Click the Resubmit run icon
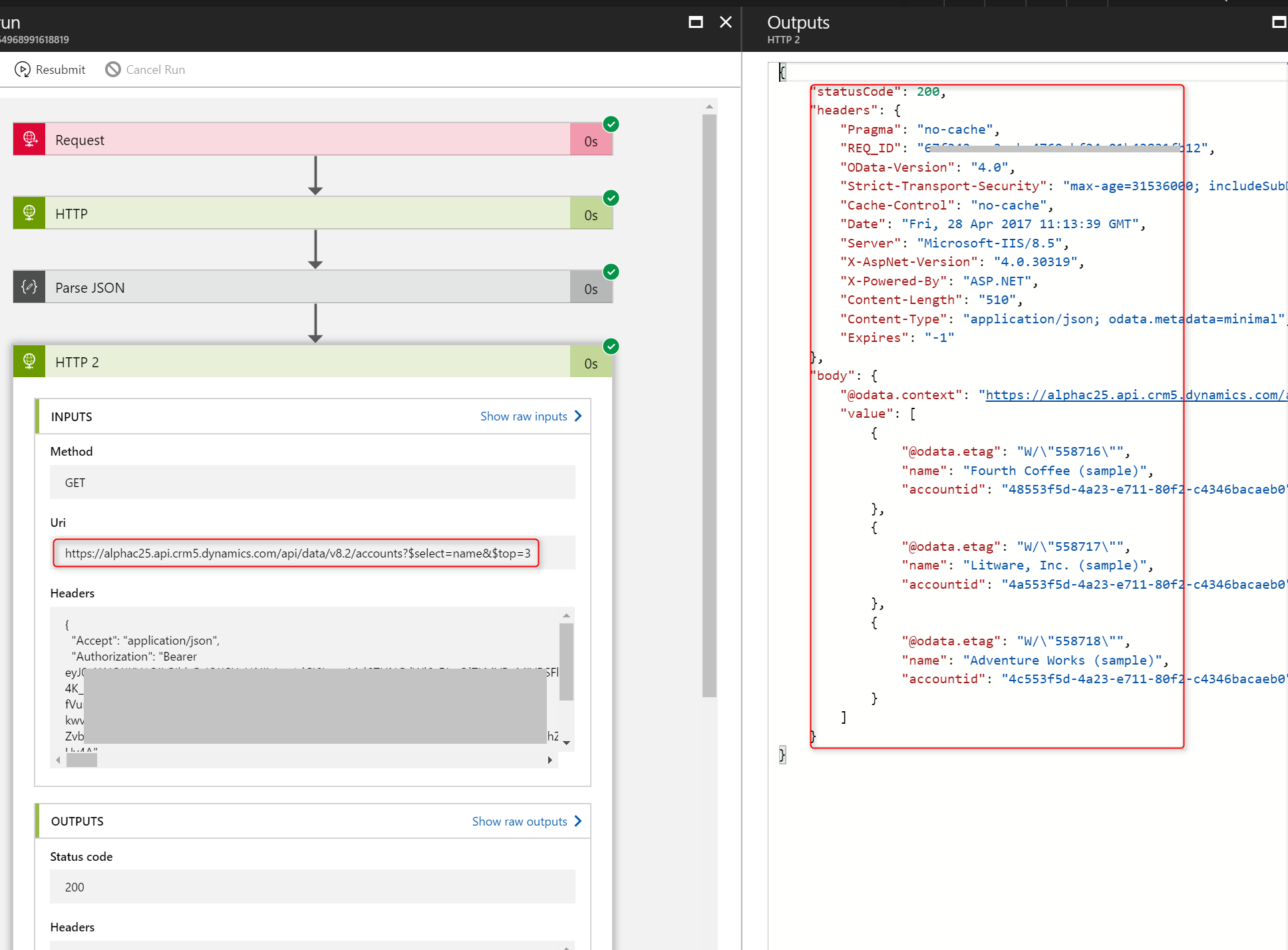Screen dimensions: 1288x950 (x=22, y=70)
